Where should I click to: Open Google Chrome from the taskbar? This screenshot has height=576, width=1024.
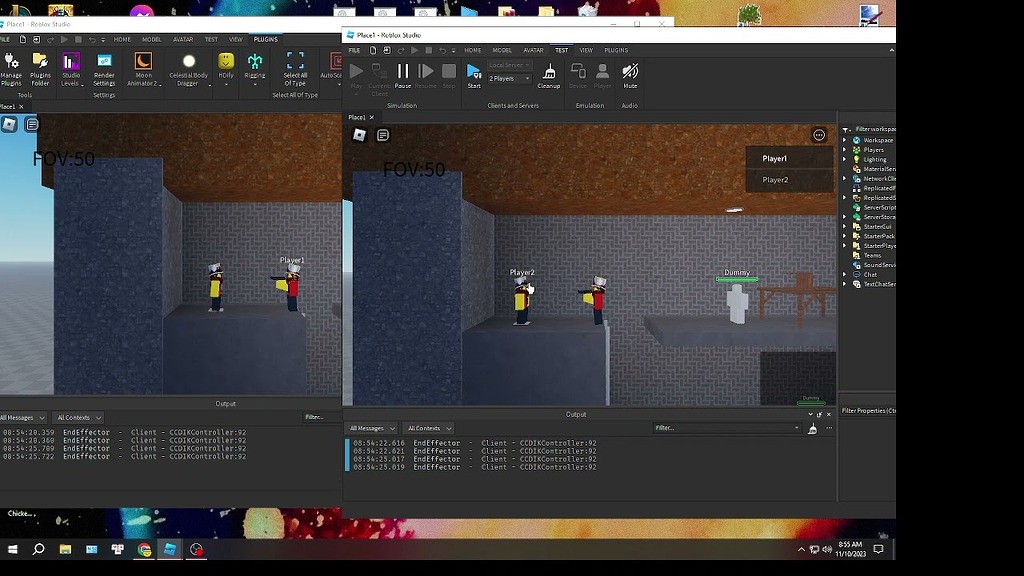pos(143,549)
